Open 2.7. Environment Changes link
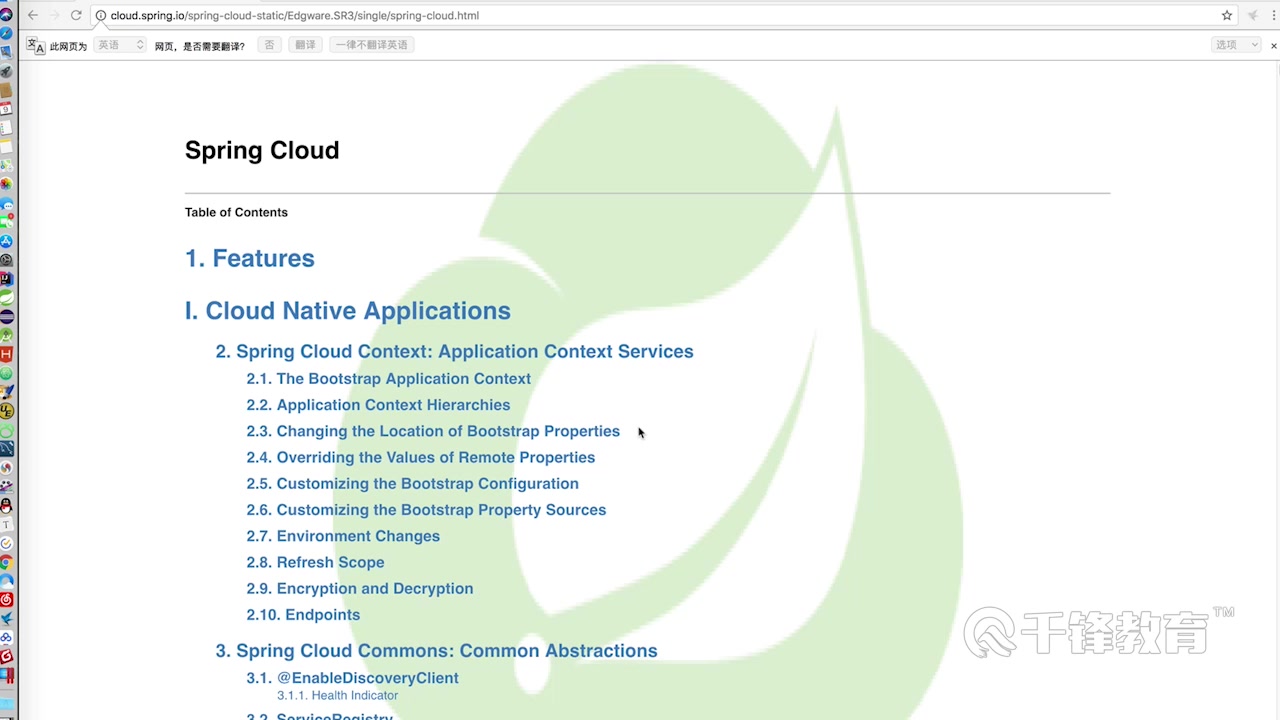1280x720 pixels. [x=343, y=536]
